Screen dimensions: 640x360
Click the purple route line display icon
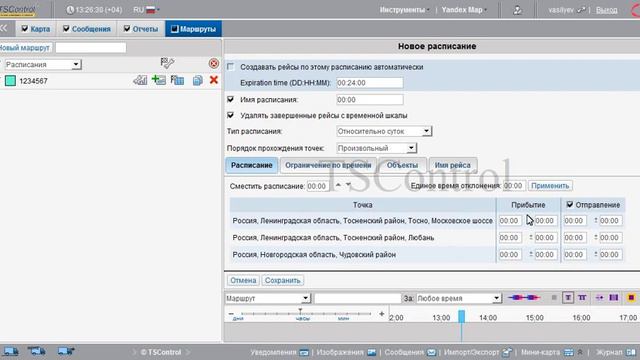(x=524, y=298)
